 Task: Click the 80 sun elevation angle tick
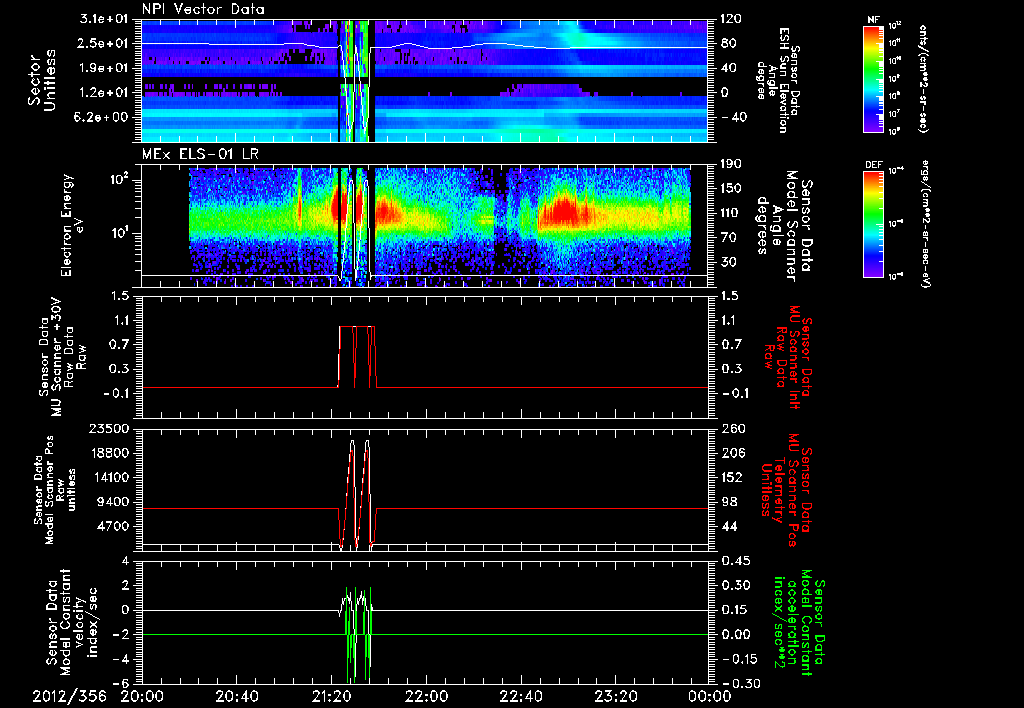729,43
